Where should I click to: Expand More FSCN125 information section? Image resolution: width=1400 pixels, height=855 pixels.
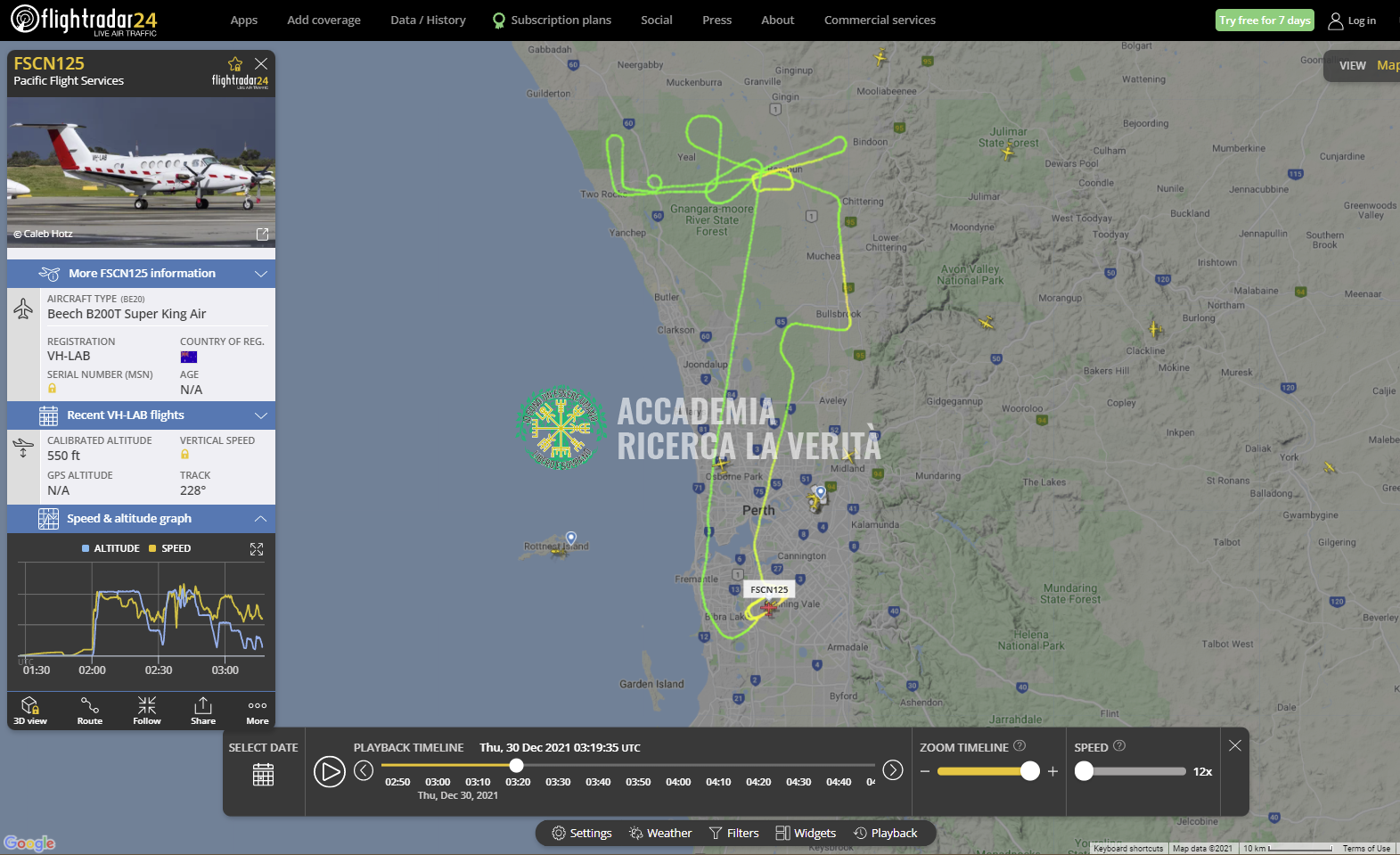pyautogui.click(x=142, y=274)
